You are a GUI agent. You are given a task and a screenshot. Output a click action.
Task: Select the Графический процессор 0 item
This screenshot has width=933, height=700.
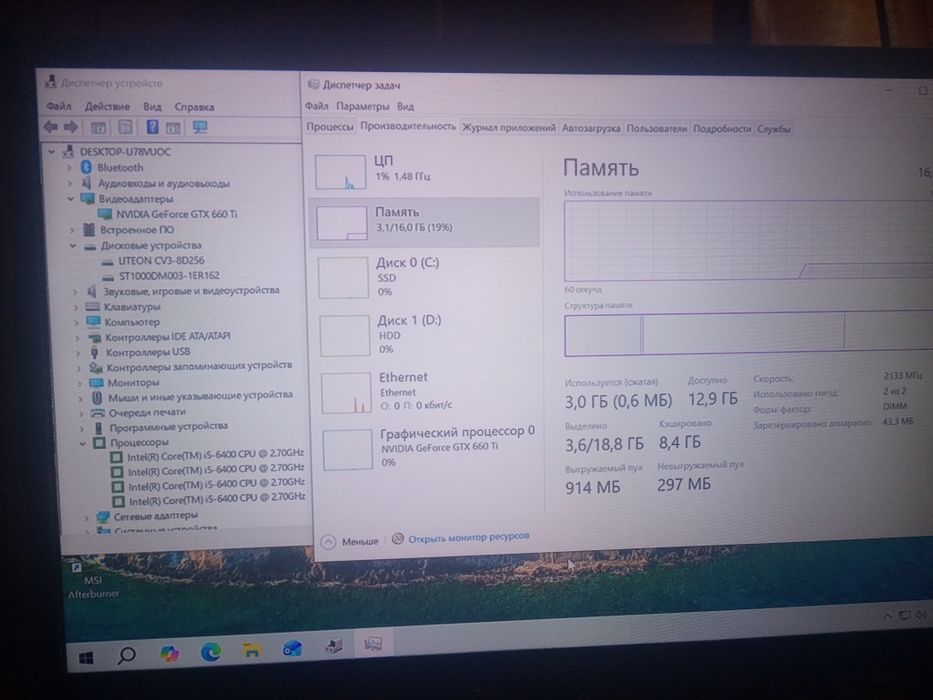click(x=430, y=448)
